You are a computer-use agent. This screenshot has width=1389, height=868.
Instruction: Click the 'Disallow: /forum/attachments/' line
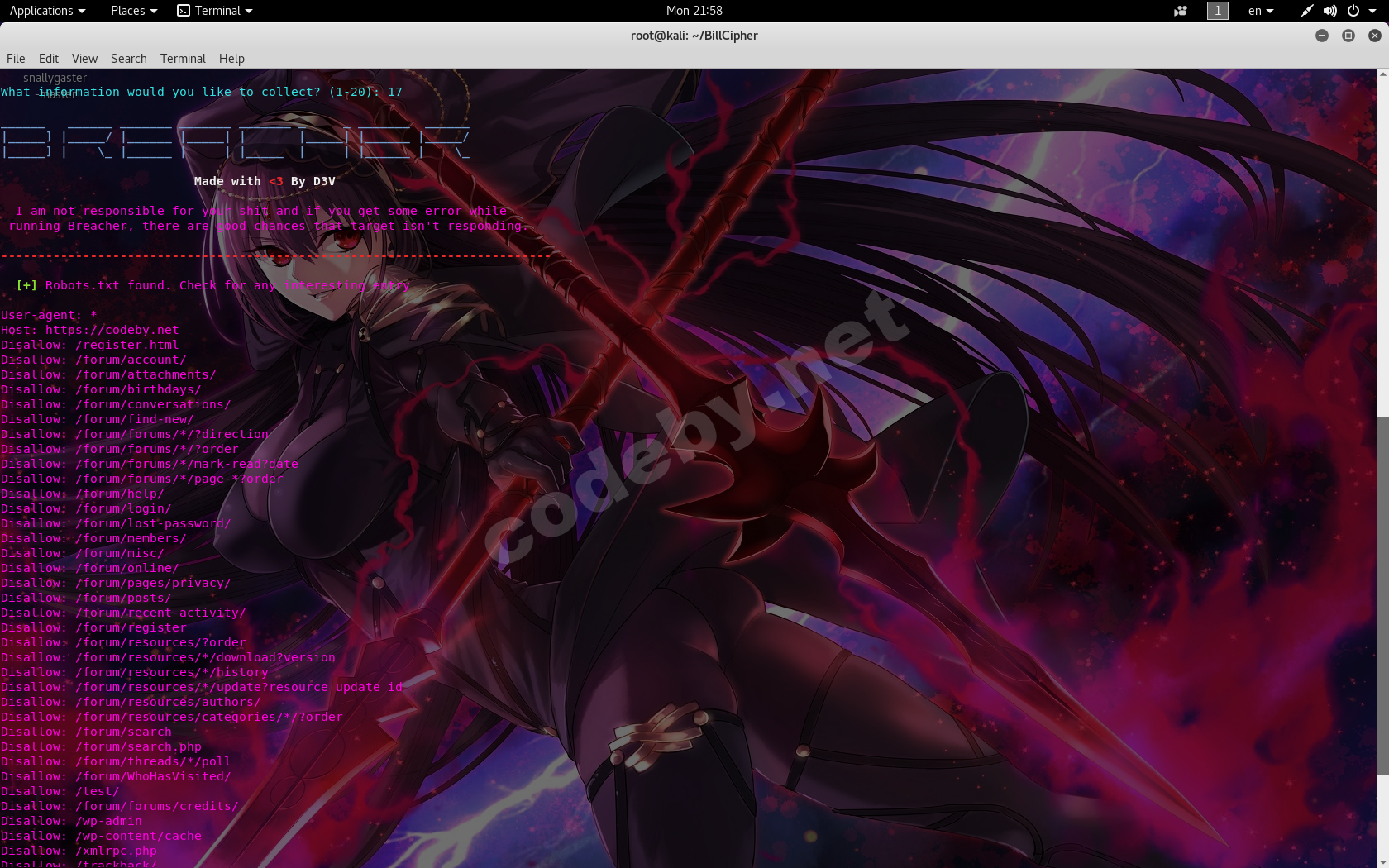tap(108, 374)
